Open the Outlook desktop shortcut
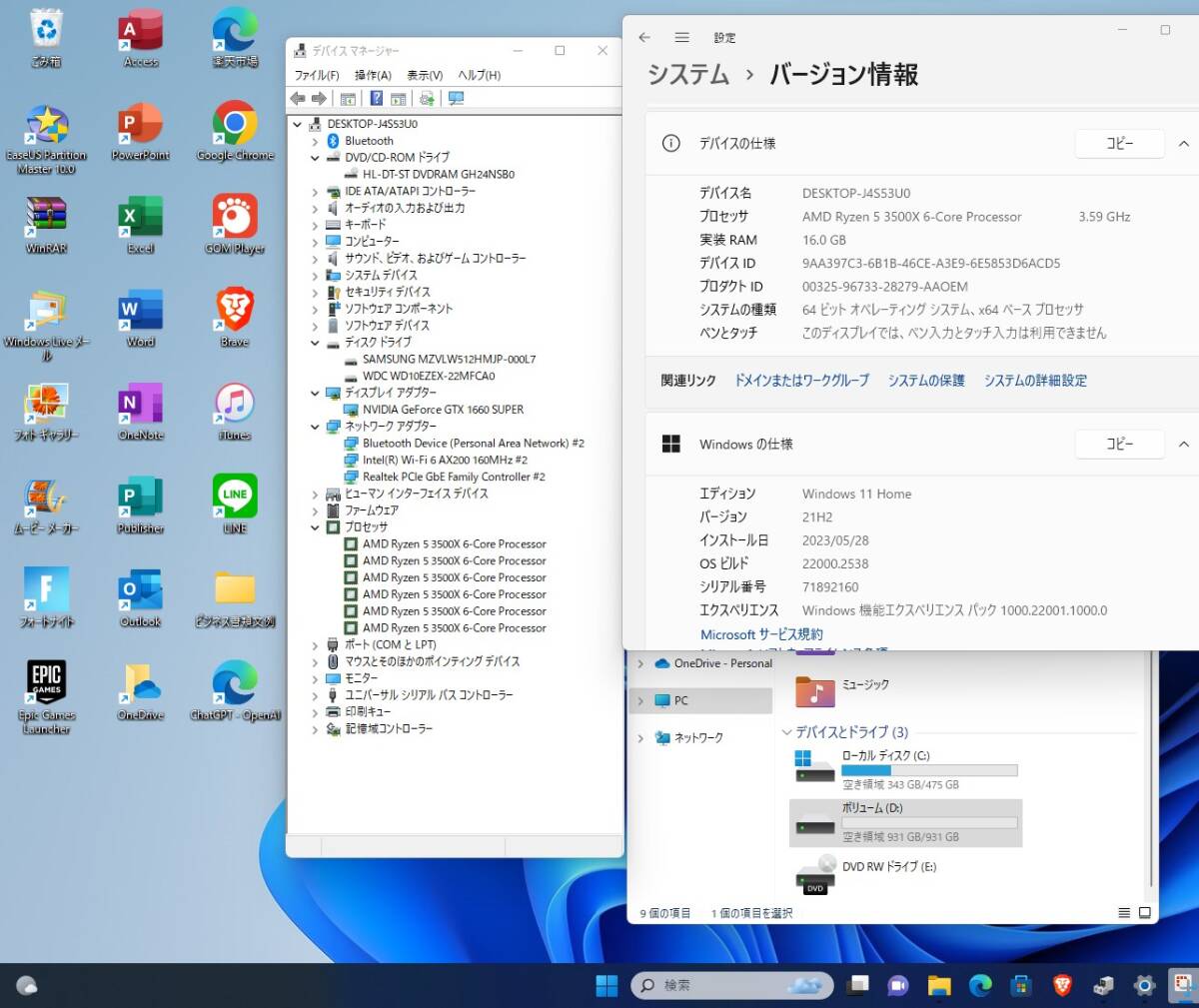 point(141,597)
